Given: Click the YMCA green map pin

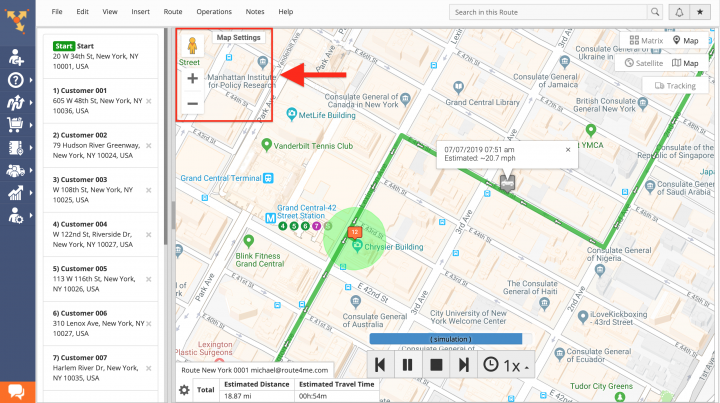Looking at the screenshot, I should tap(591, 130).
